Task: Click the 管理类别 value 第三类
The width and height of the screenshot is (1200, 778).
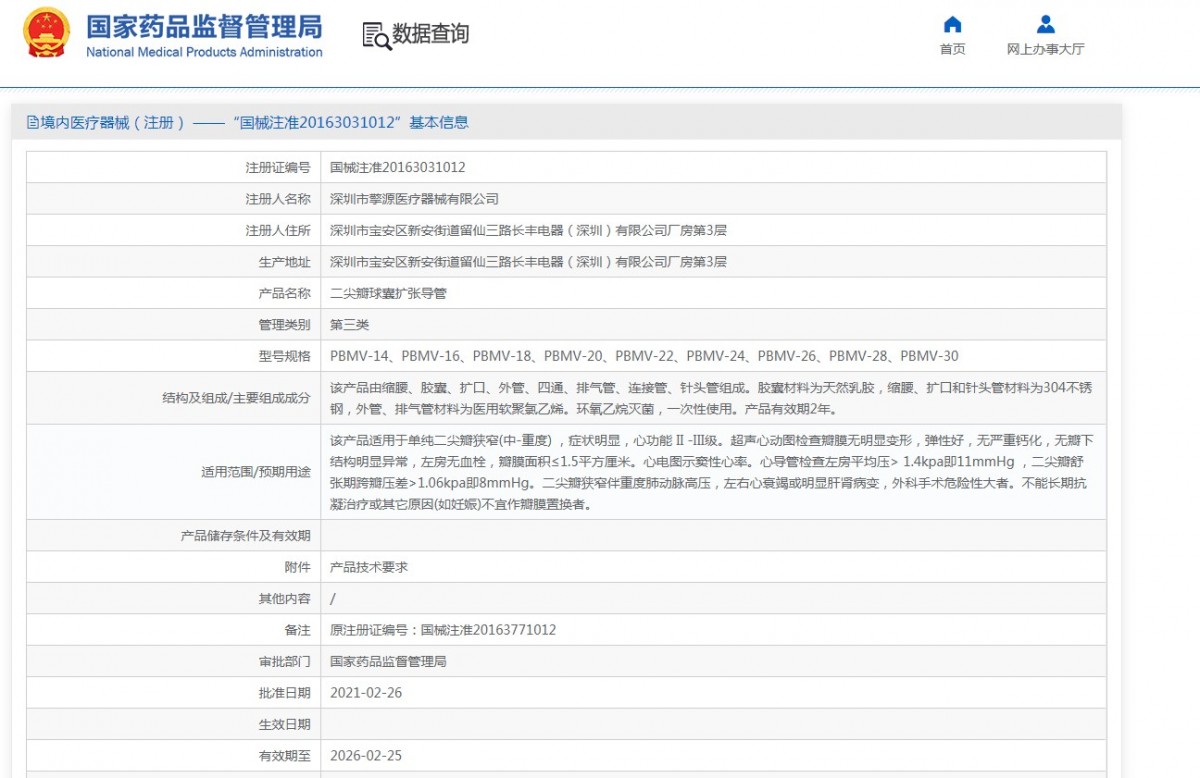Action: click(350, 325)
